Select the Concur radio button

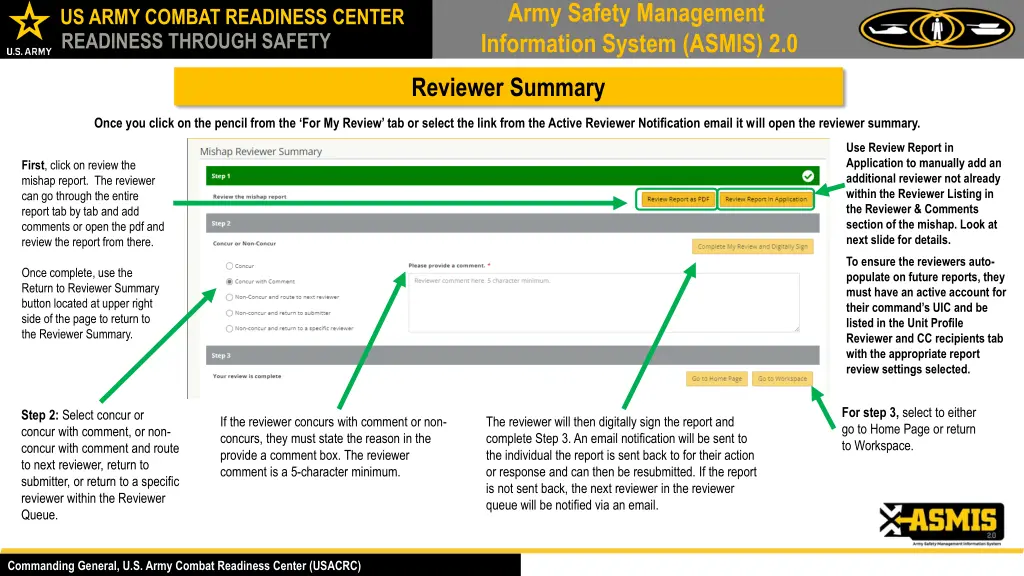228,265
